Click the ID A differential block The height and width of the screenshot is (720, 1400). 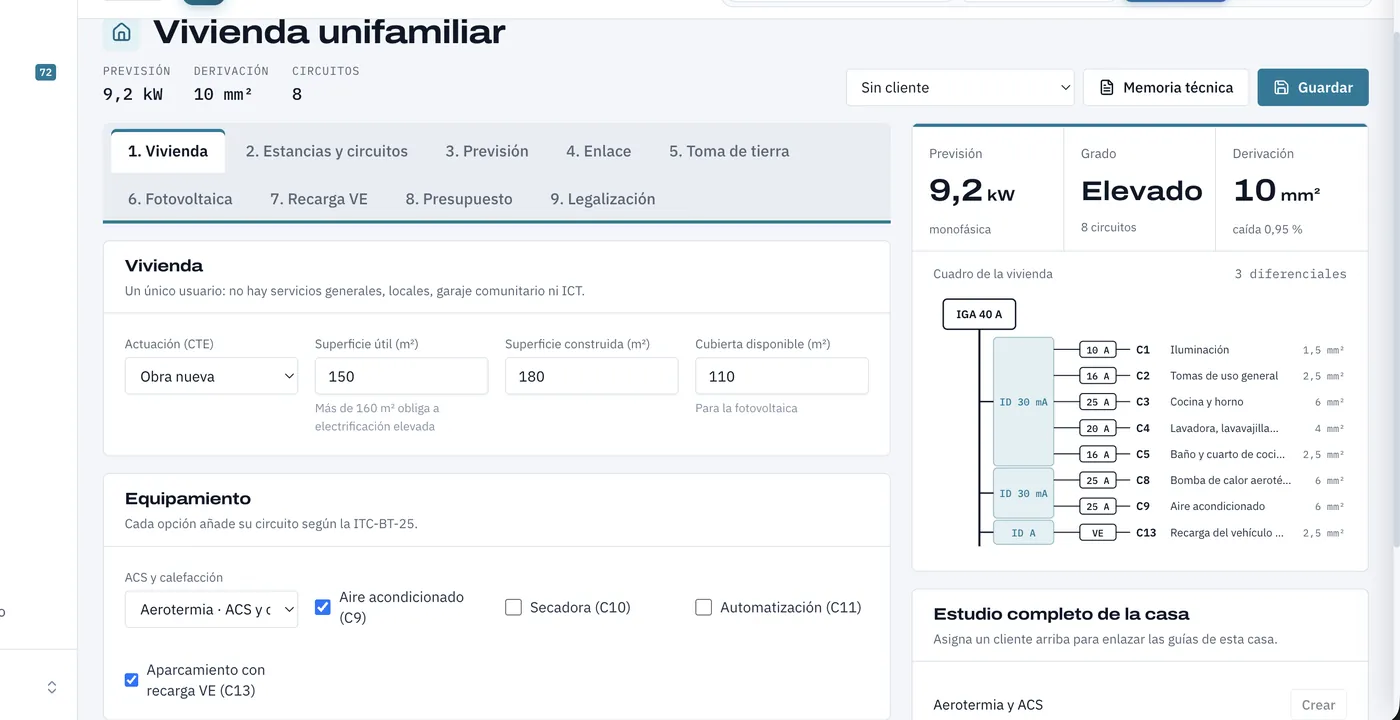click(x=1023, y=533)
